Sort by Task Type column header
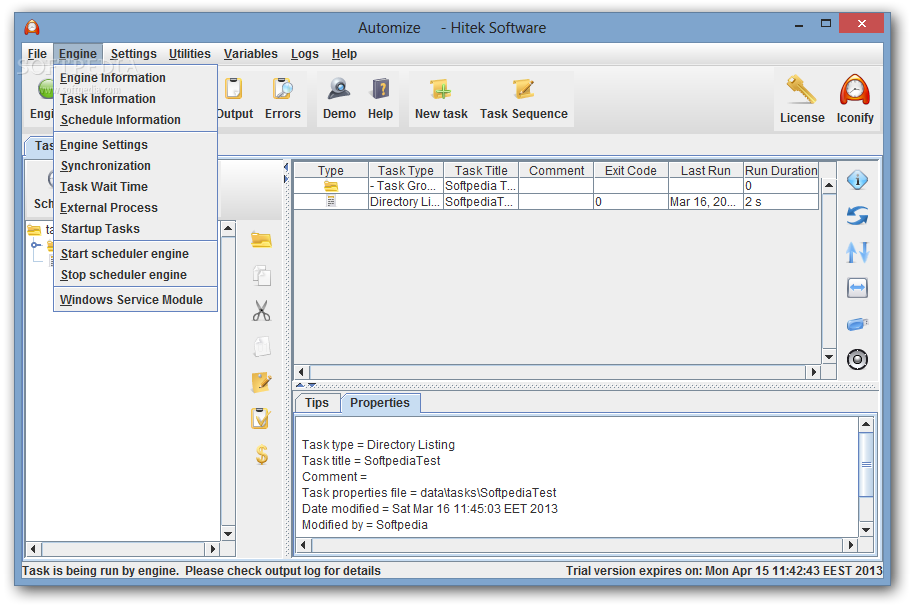 [406, 170]
